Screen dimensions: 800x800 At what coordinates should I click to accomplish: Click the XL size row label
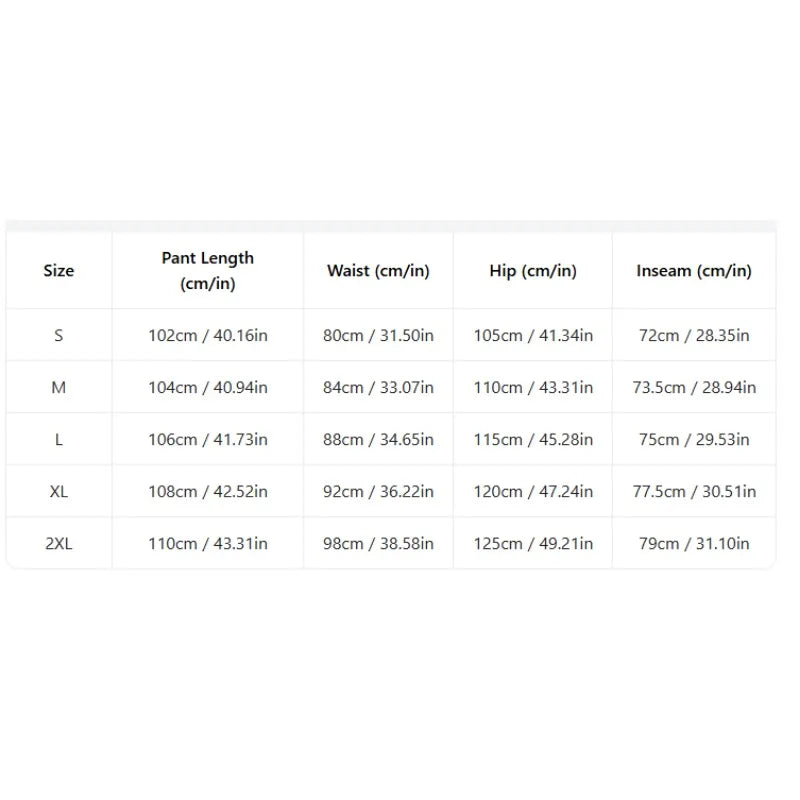[x=59, y=492]
